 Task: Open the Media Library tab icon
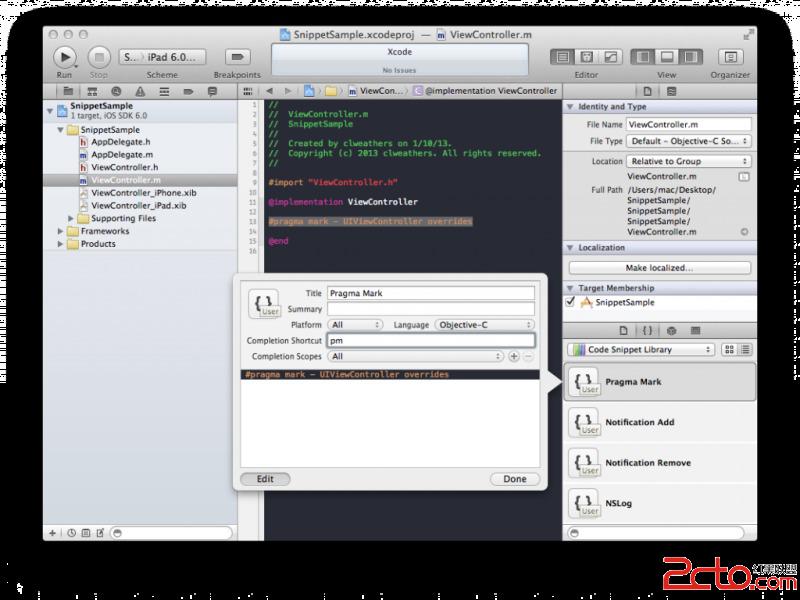[695, 330]
